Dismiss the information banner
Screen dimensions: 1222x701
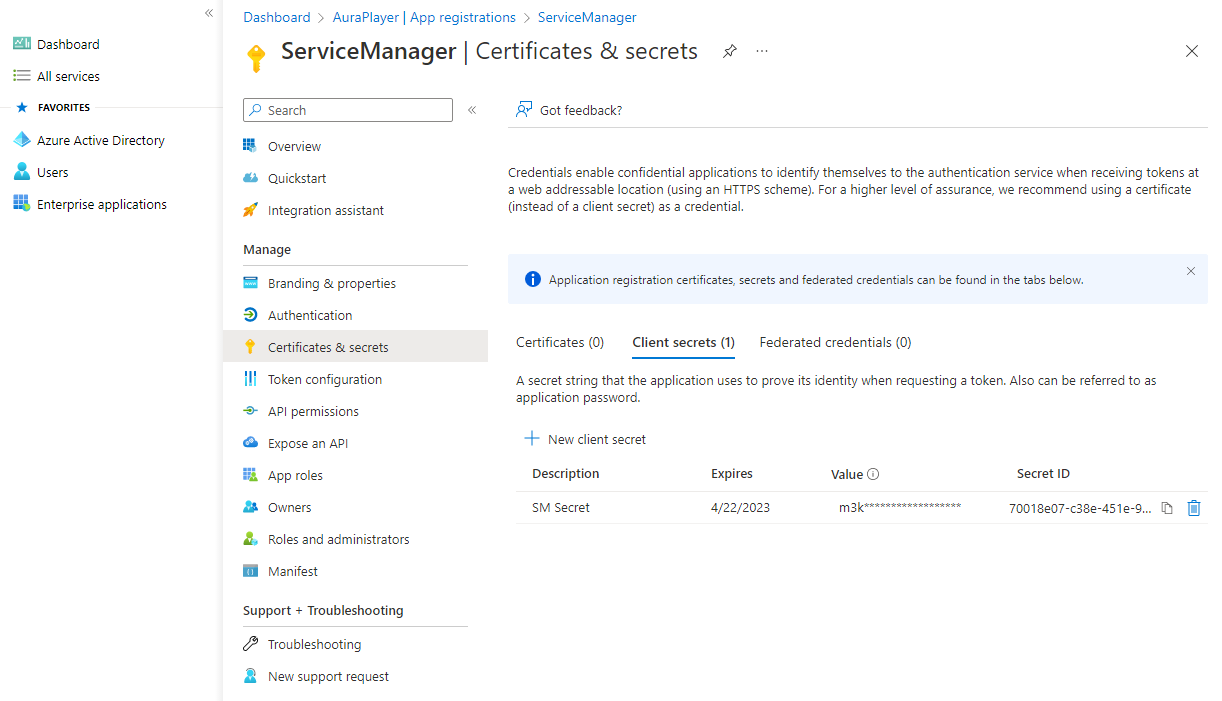(x=1191, y=271)
